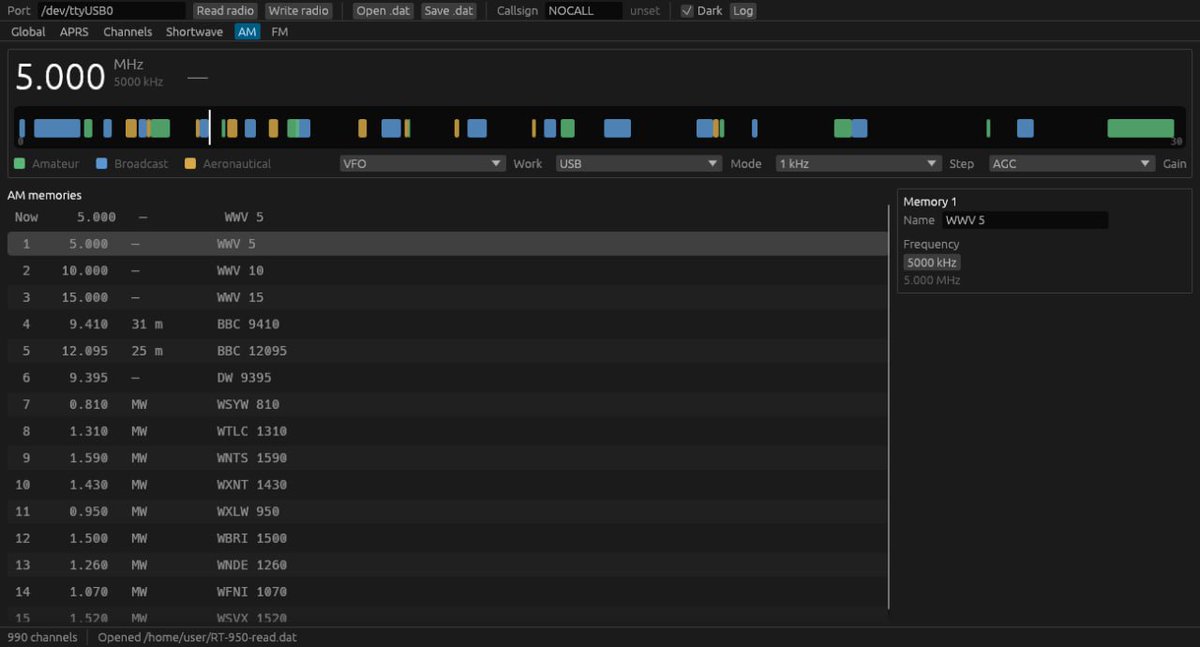Select the WNDE 1260 memory row
This screenshot has width=1200, height=647.
pos(447,565)
